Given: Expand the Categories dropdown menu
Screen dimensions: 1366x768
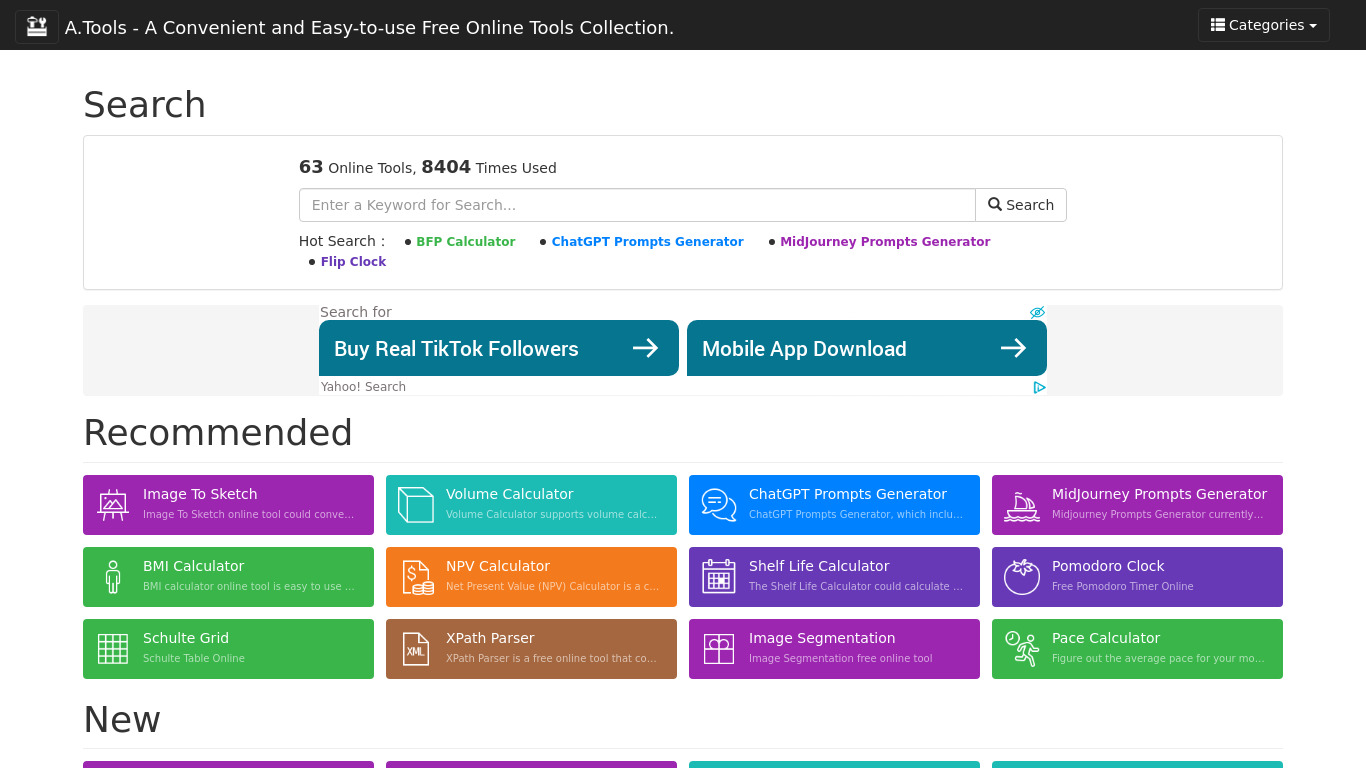Looking at the screenshot, I should (1263, 25).
